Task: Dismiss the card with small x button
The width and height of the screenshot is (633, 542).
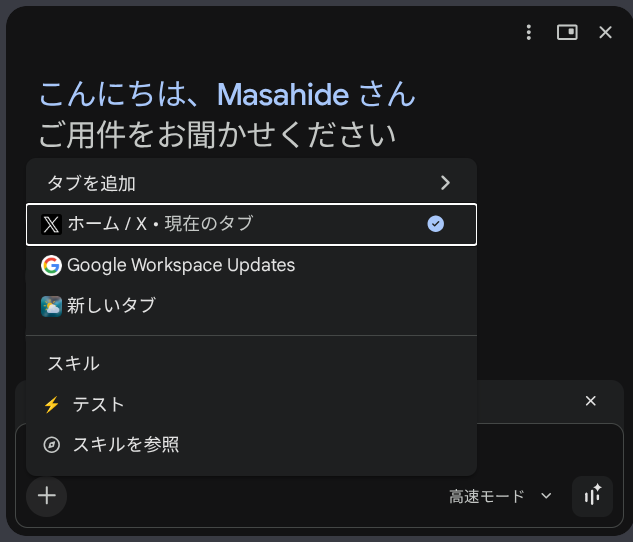Action: pyautogui.click(x=590, y=401)
